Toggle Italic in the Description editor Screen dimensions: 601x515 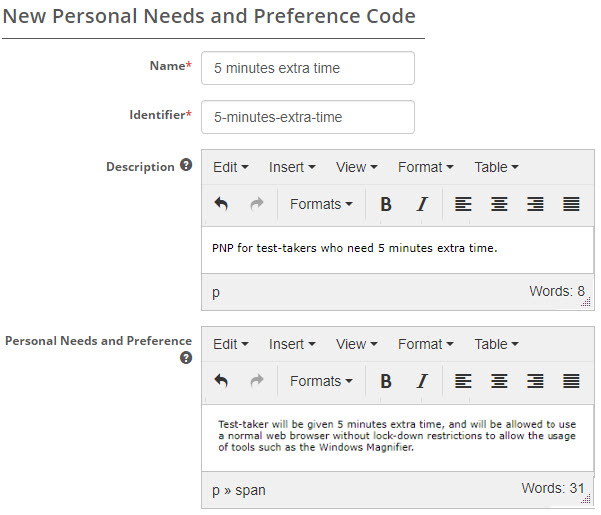tap(422, 204)
